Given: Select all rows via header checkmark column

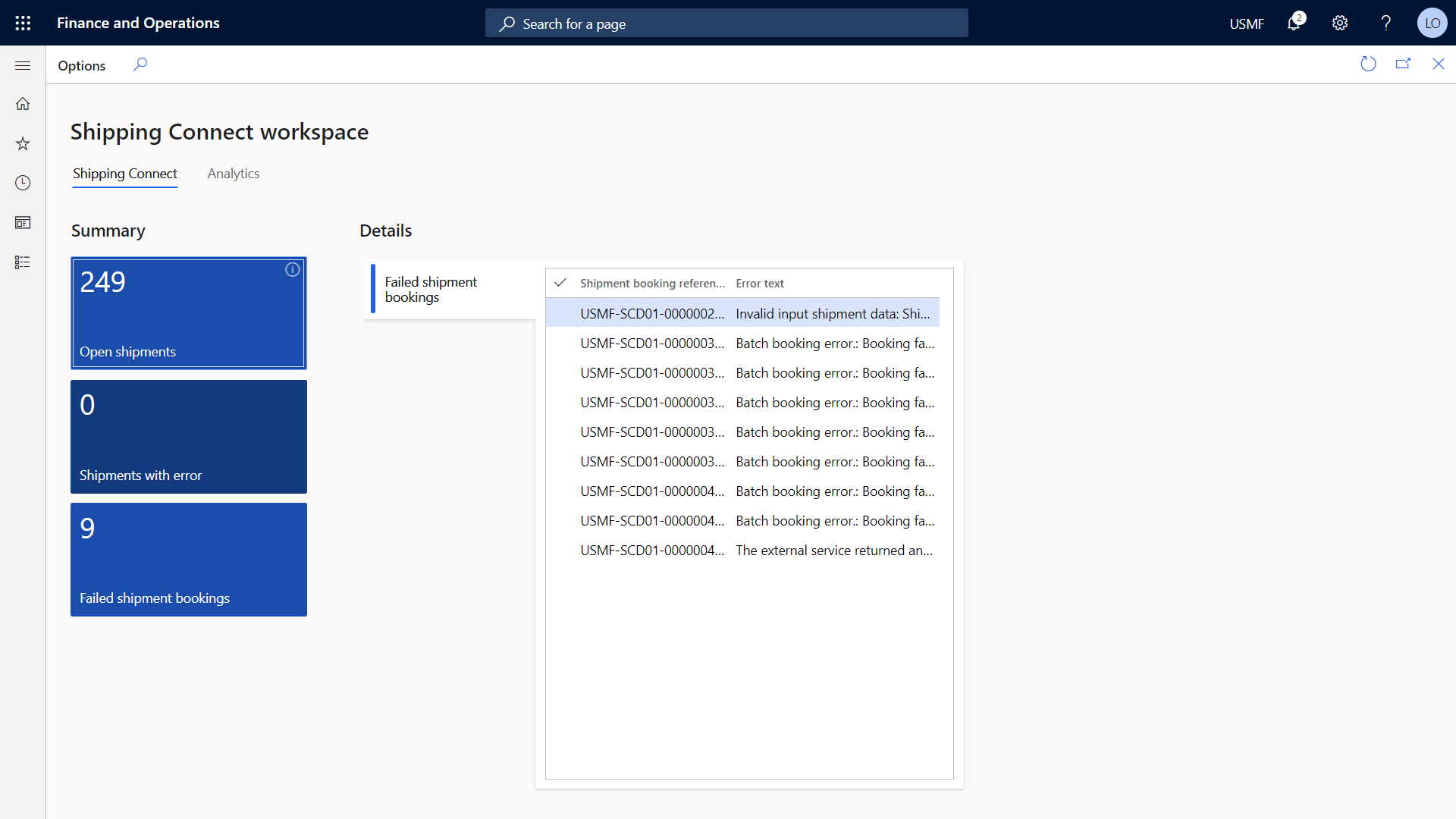Looking at the screenshot, I should coord(560,283).
